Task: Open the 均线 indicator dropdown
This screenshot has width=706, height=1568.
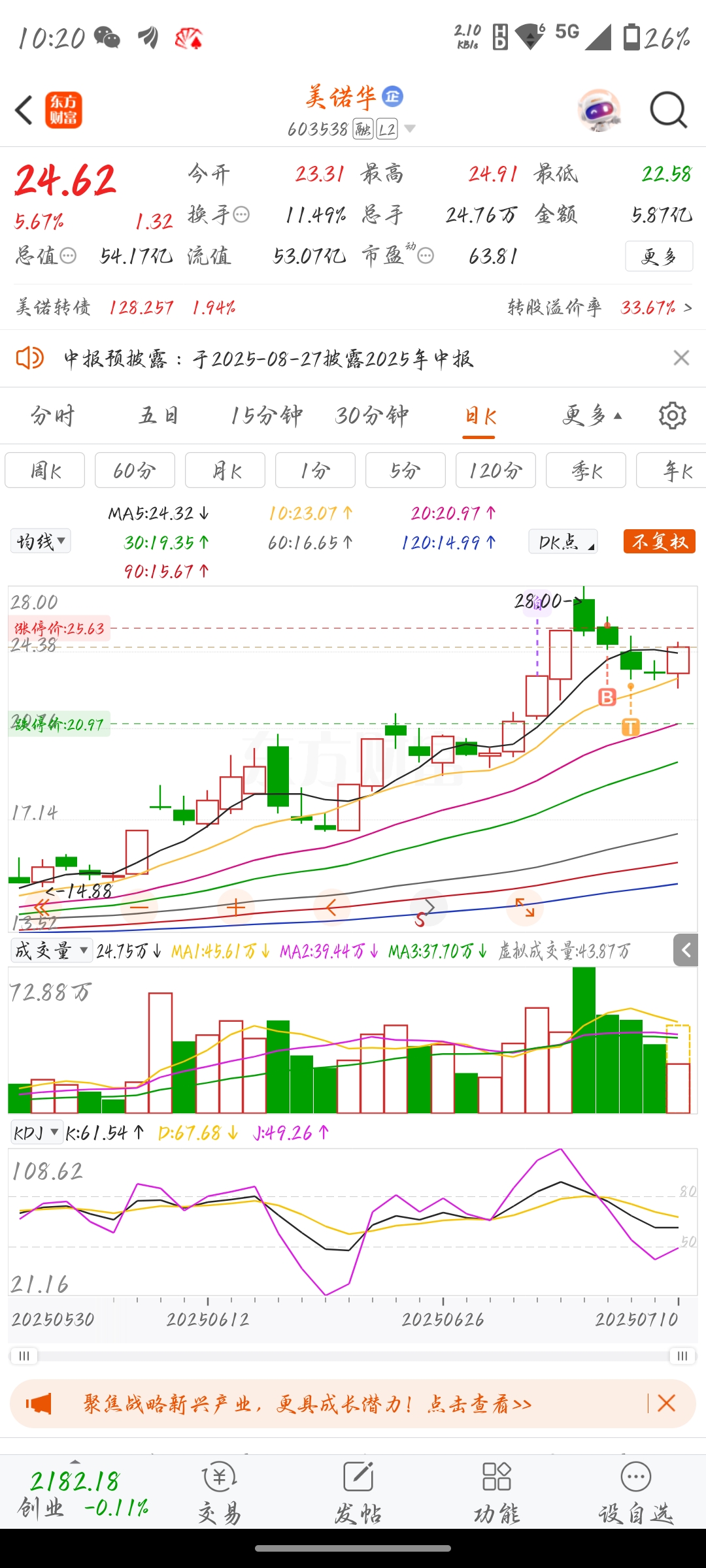Action: (x=41, y=541)
